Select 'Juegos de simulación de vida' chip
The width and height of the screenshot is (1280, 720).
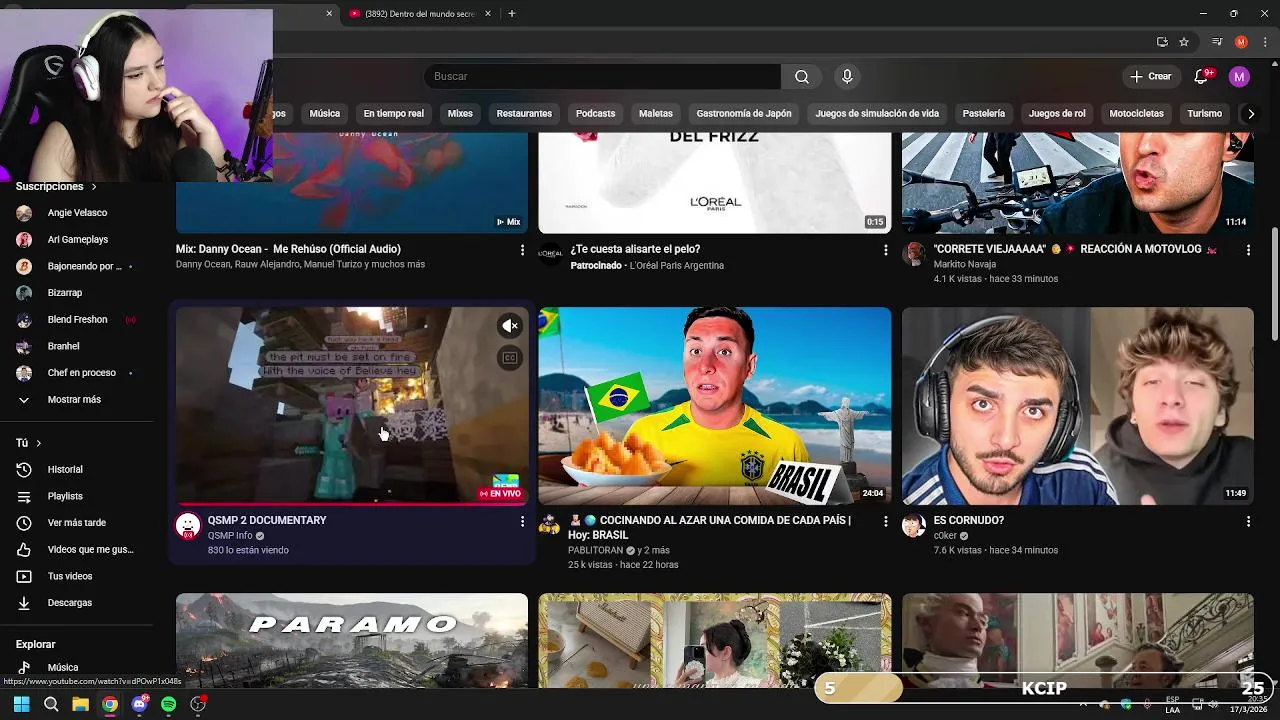point(877,114)
